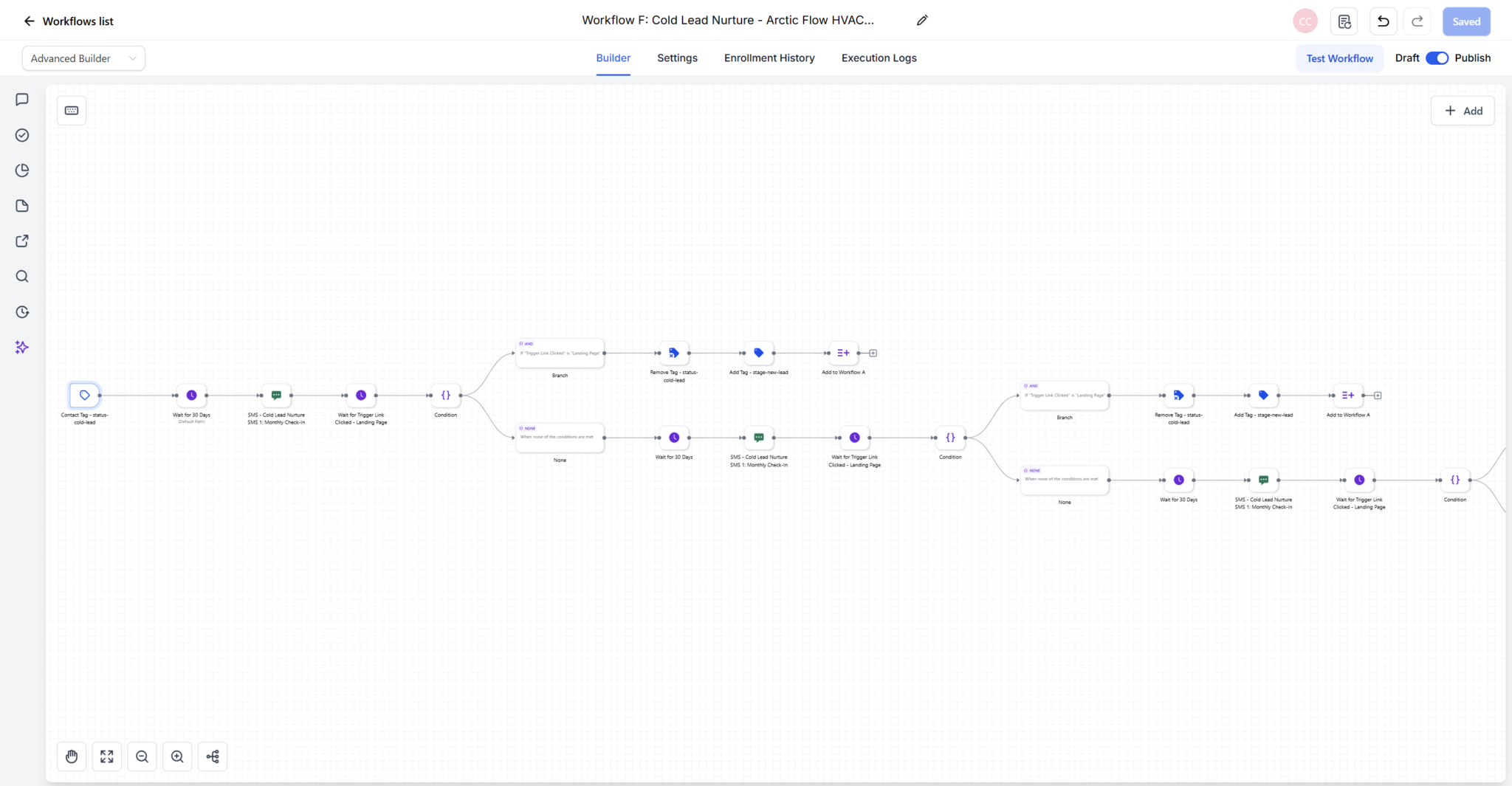Click the undo arrow icon
Screen dimensions: 1512x786
[x=1383, y=21]
